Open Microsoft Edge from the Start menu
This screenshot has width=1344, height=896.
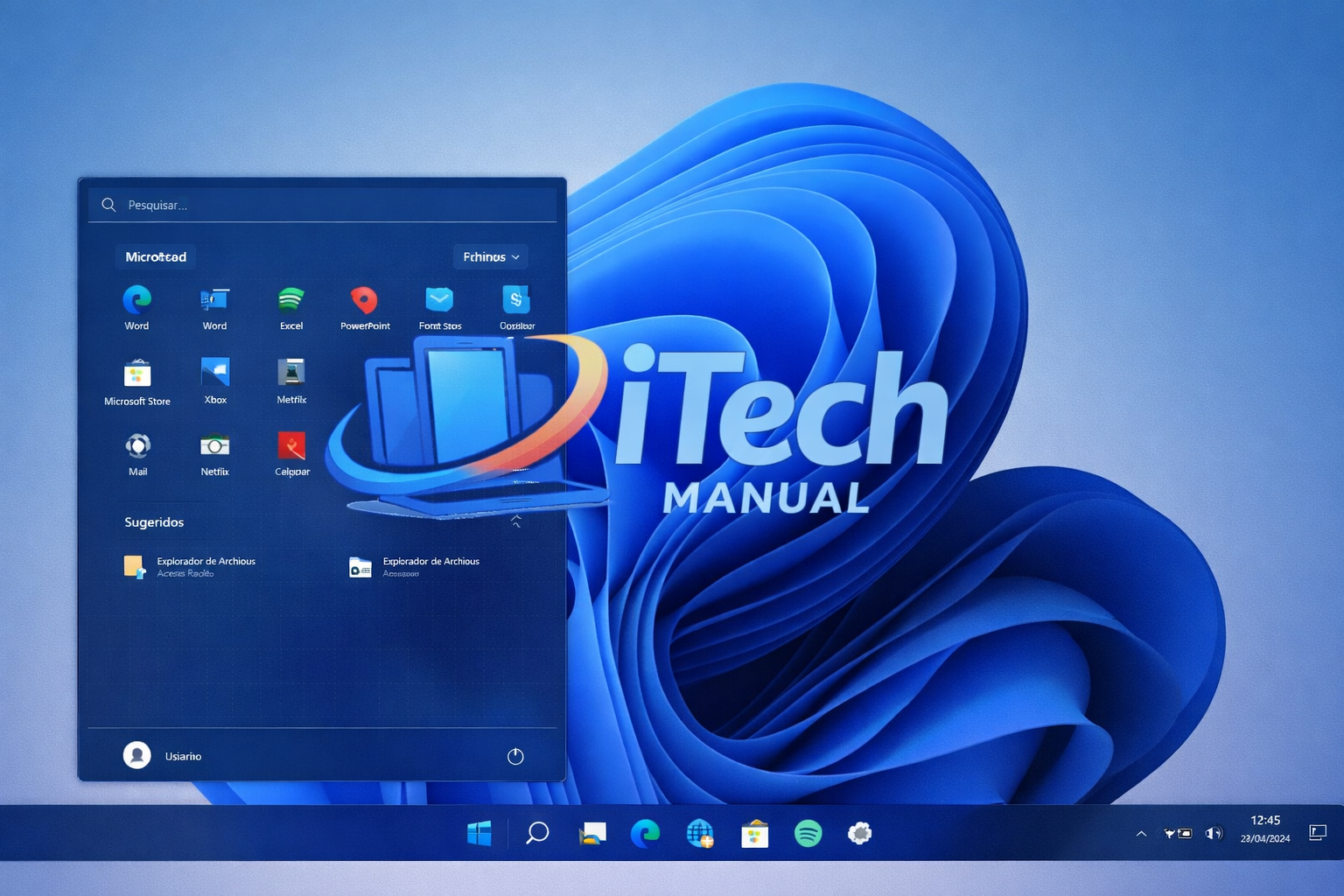pos(136,302)
